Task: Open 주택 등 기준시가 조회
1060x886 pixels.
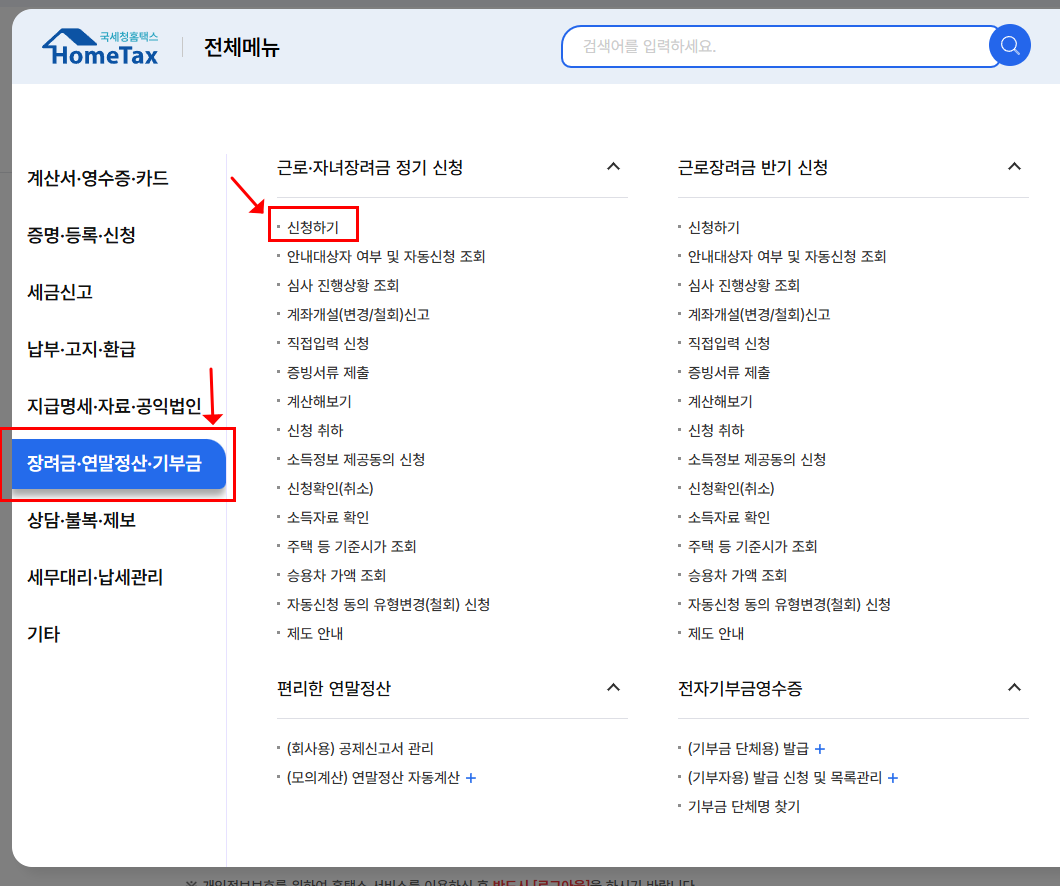Action: click(x=352, y=546)
